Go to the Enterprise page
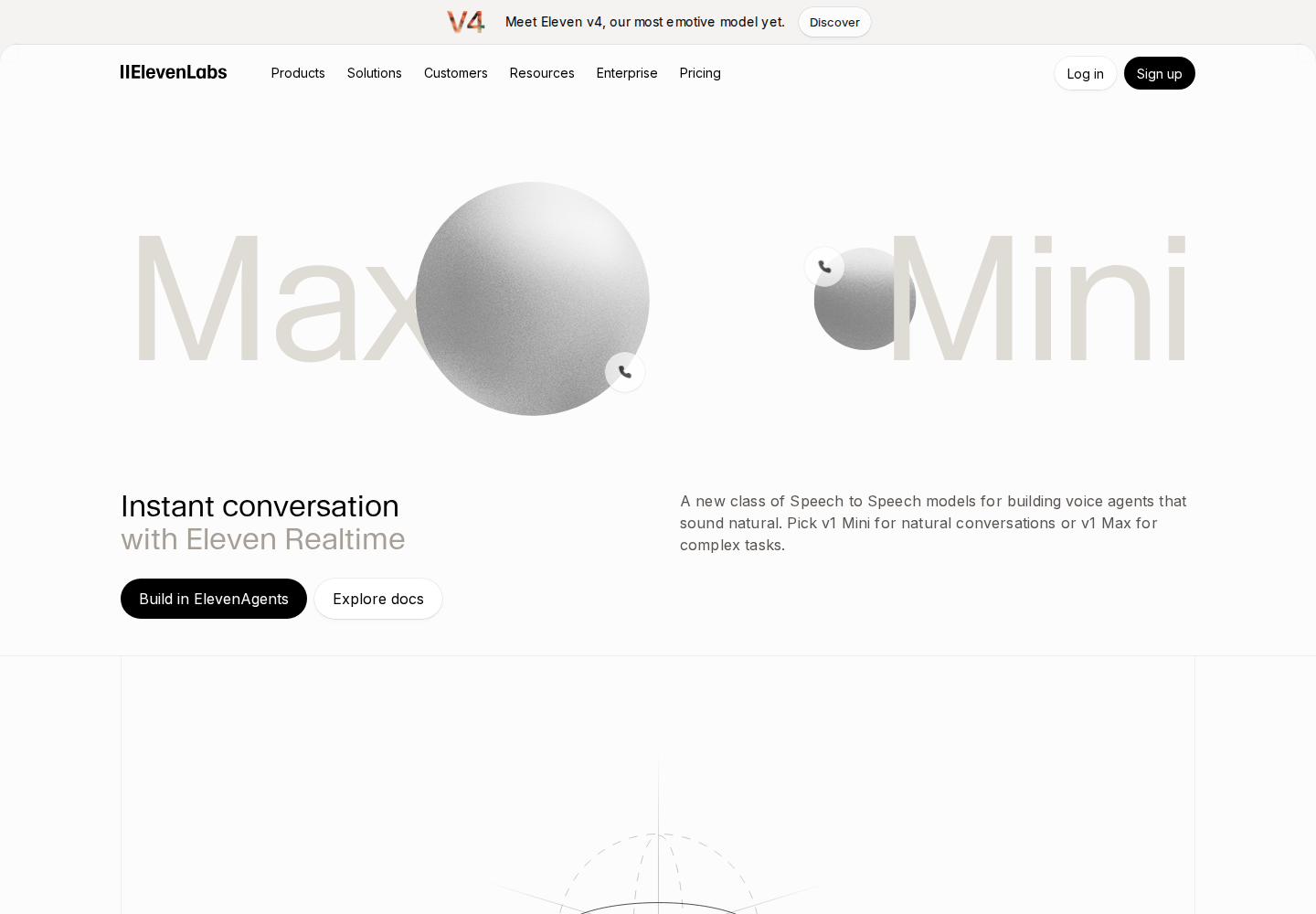 click(627, 73)
